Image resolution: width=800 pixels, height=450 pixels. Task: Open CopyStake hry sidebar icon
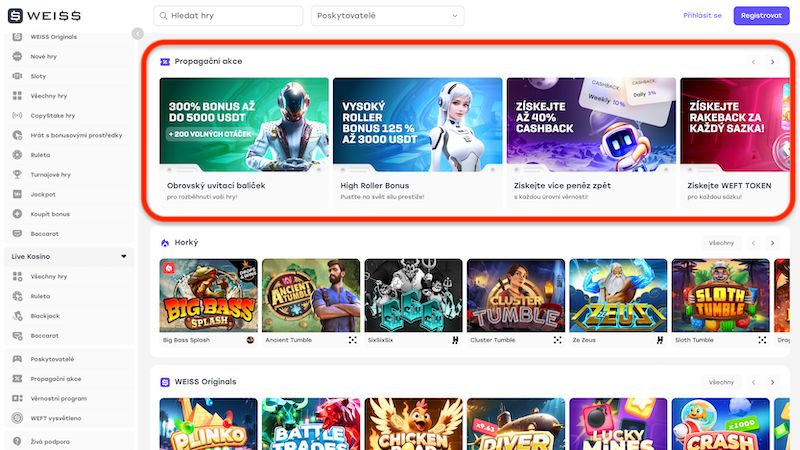point(17,115)
